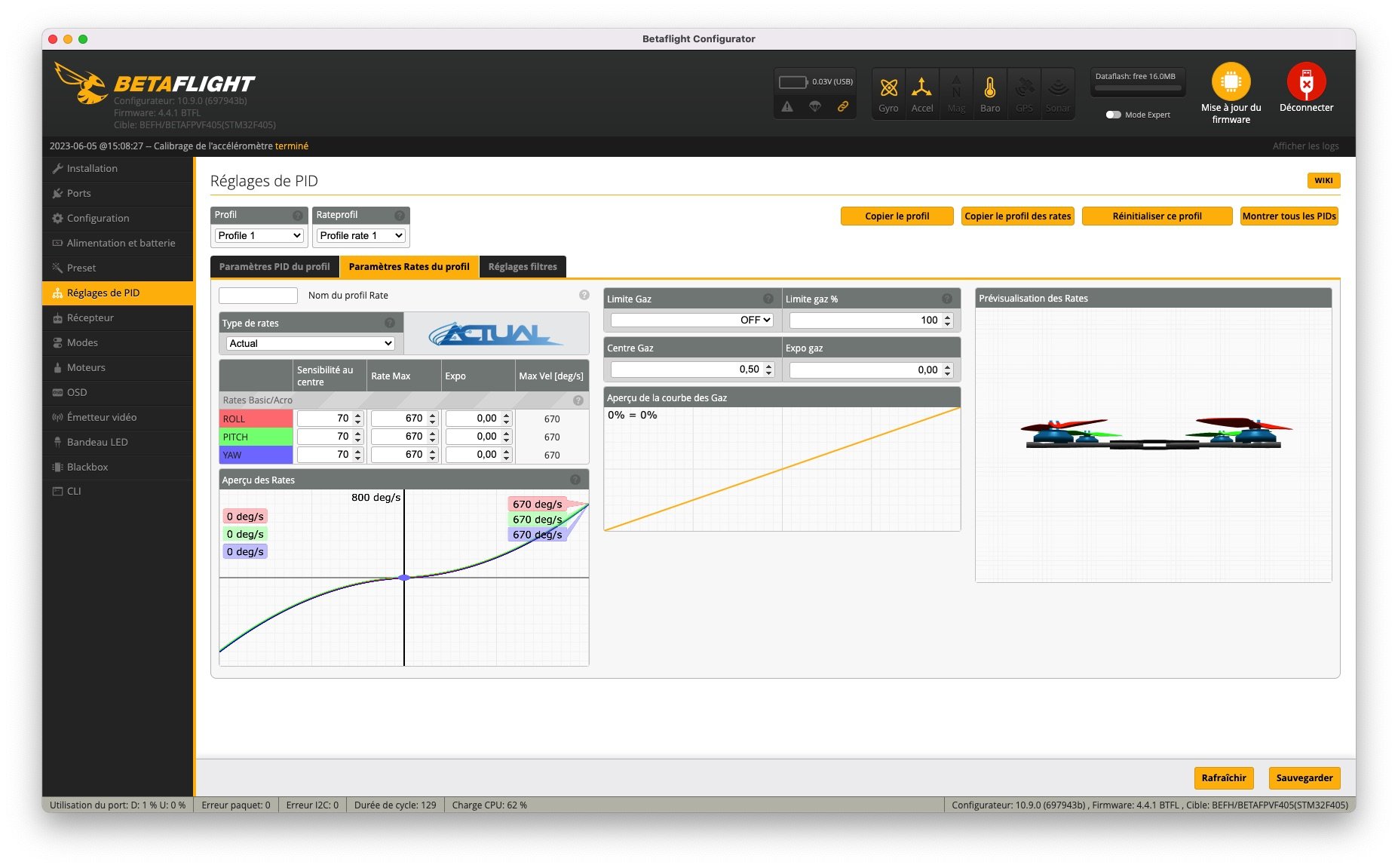This screenshot has height=868, width=1398.
Task: Open CLI in the sidebar
Action: [118, 491]
